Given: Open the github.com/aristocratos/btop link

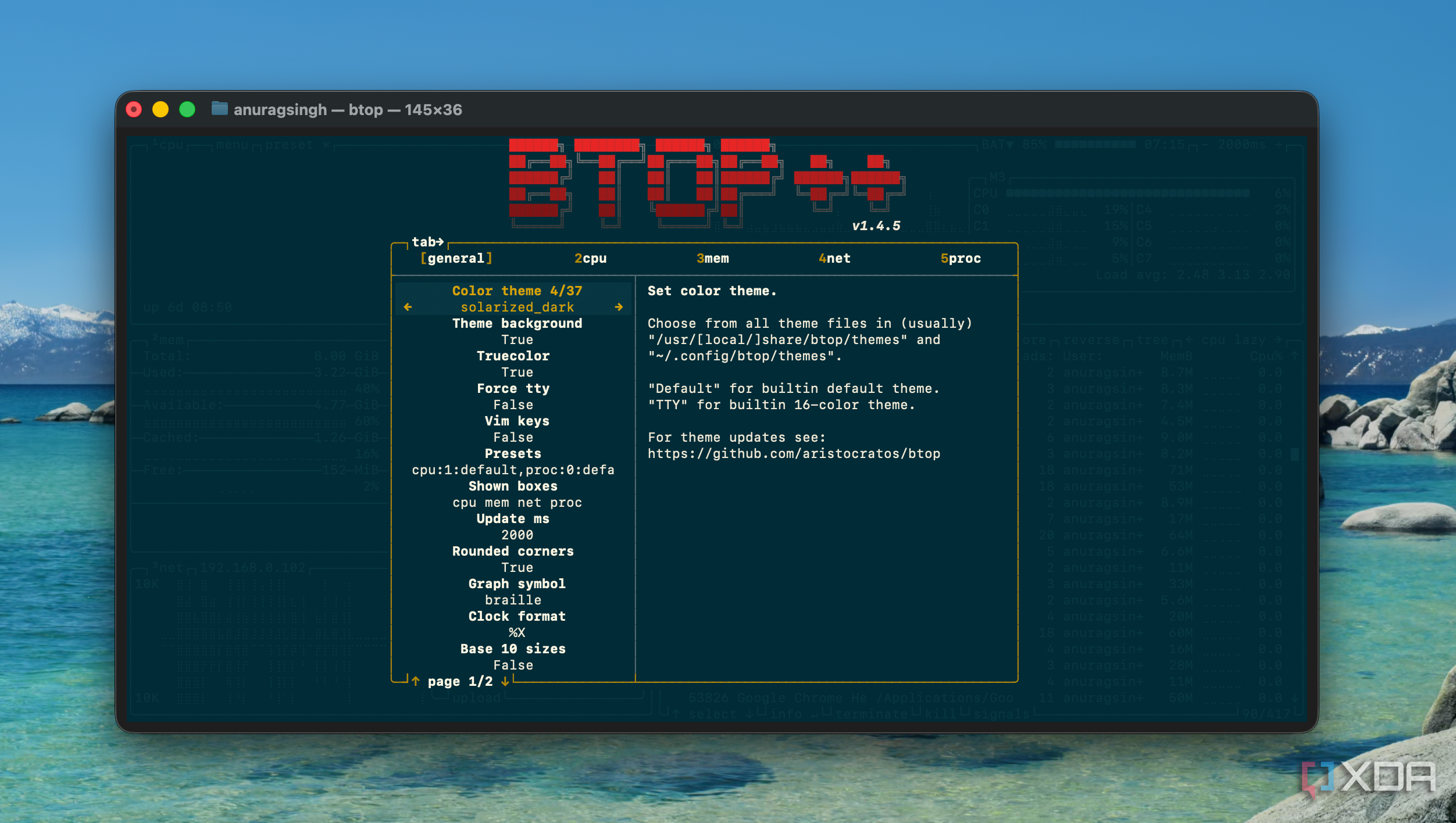Looking at the screenshot, I should pos(794,453).
